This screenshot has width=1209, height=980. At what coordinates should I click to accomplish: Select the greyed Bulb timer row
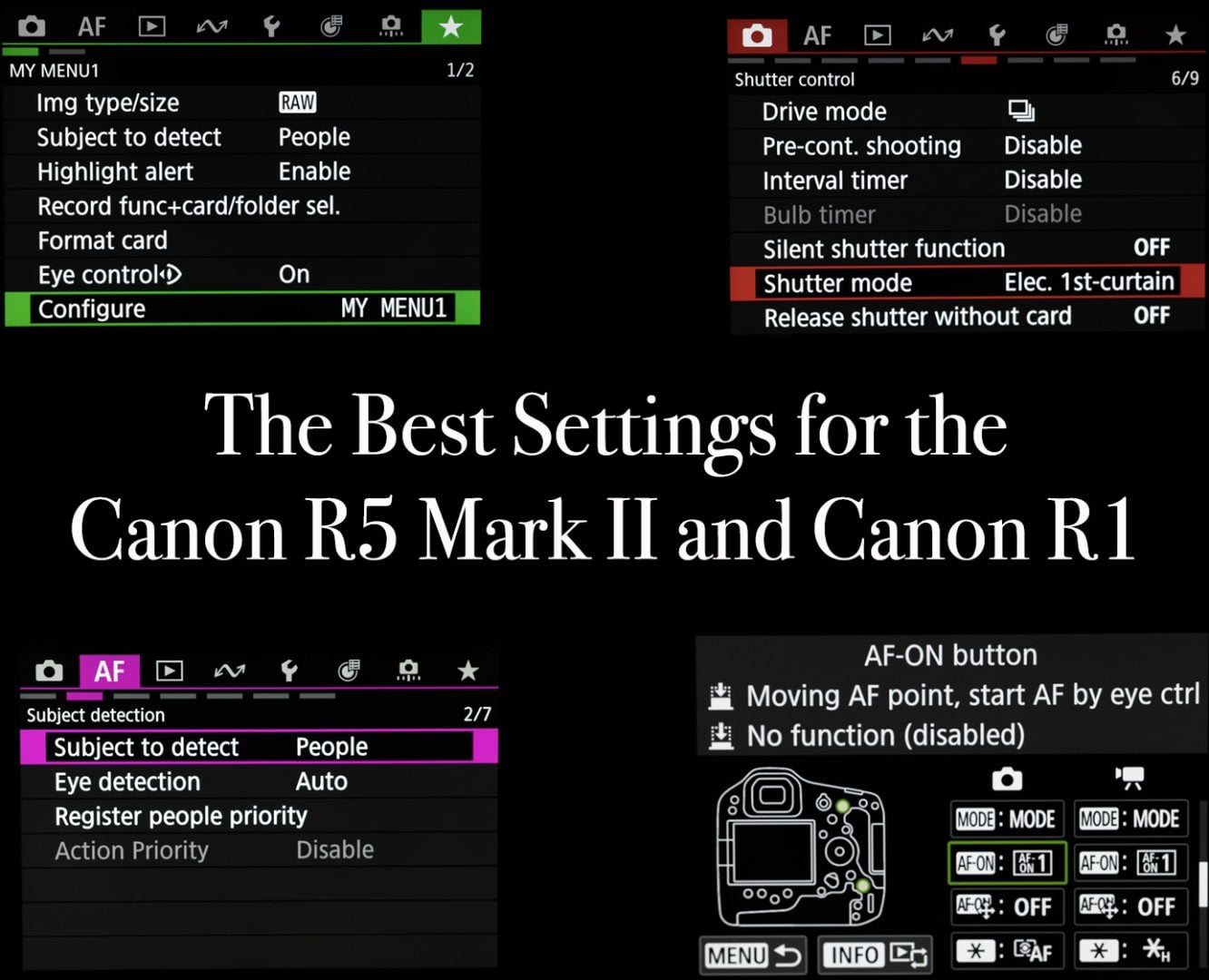(x=968, y=214)
